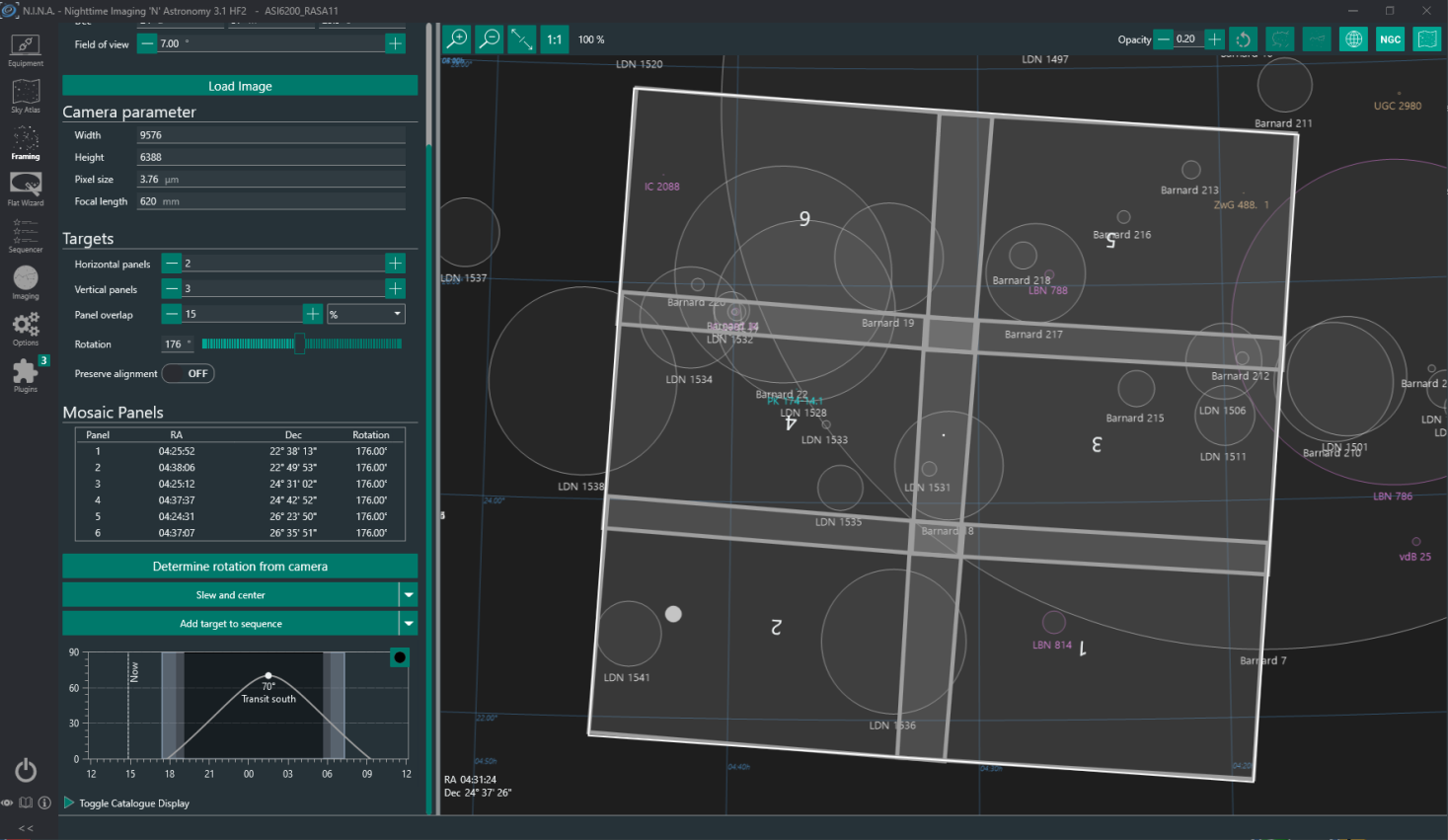Image resolution: width=1448 pixels, height=840 pixels.
Task: Toggle the globe grid overlay icon
Action: pos(1354,39)
